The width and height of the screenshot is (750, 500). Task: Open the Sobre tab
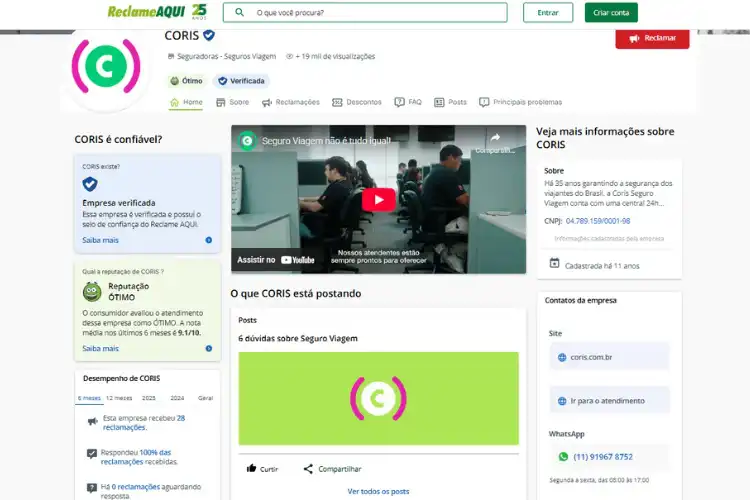pos(232,102)
